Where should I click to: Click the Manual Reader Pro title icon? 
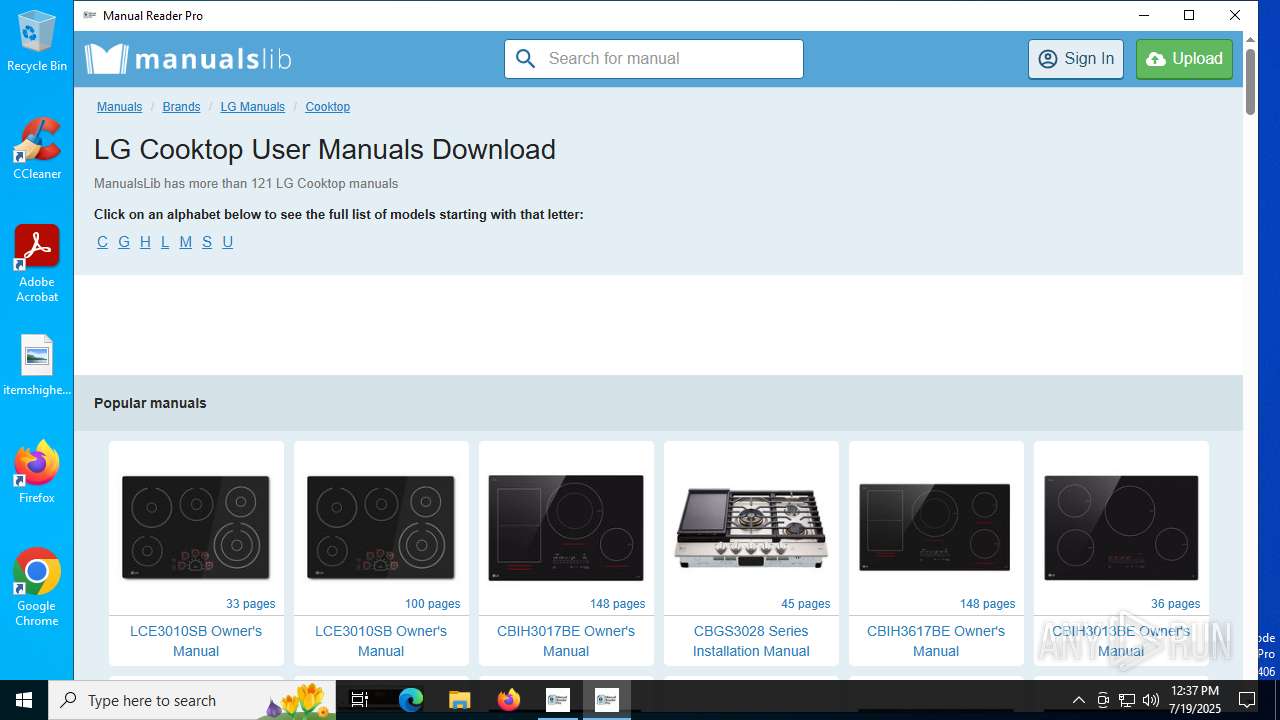point(90,16)
